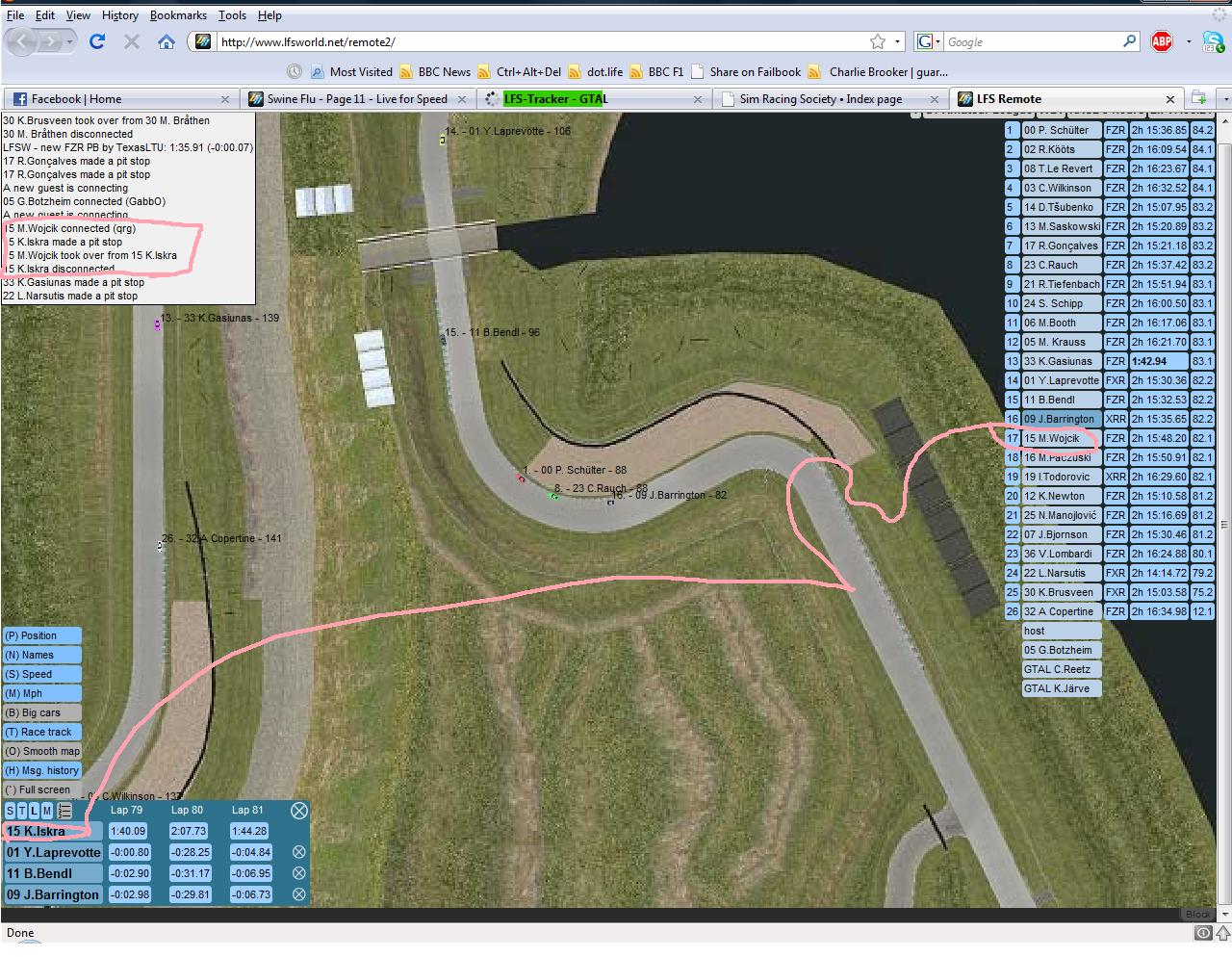Viewport: 1232px width, 957px height.
Task: Open the list all tabs dropdown
Action: pyautogui.click(x=1225, y=98)
